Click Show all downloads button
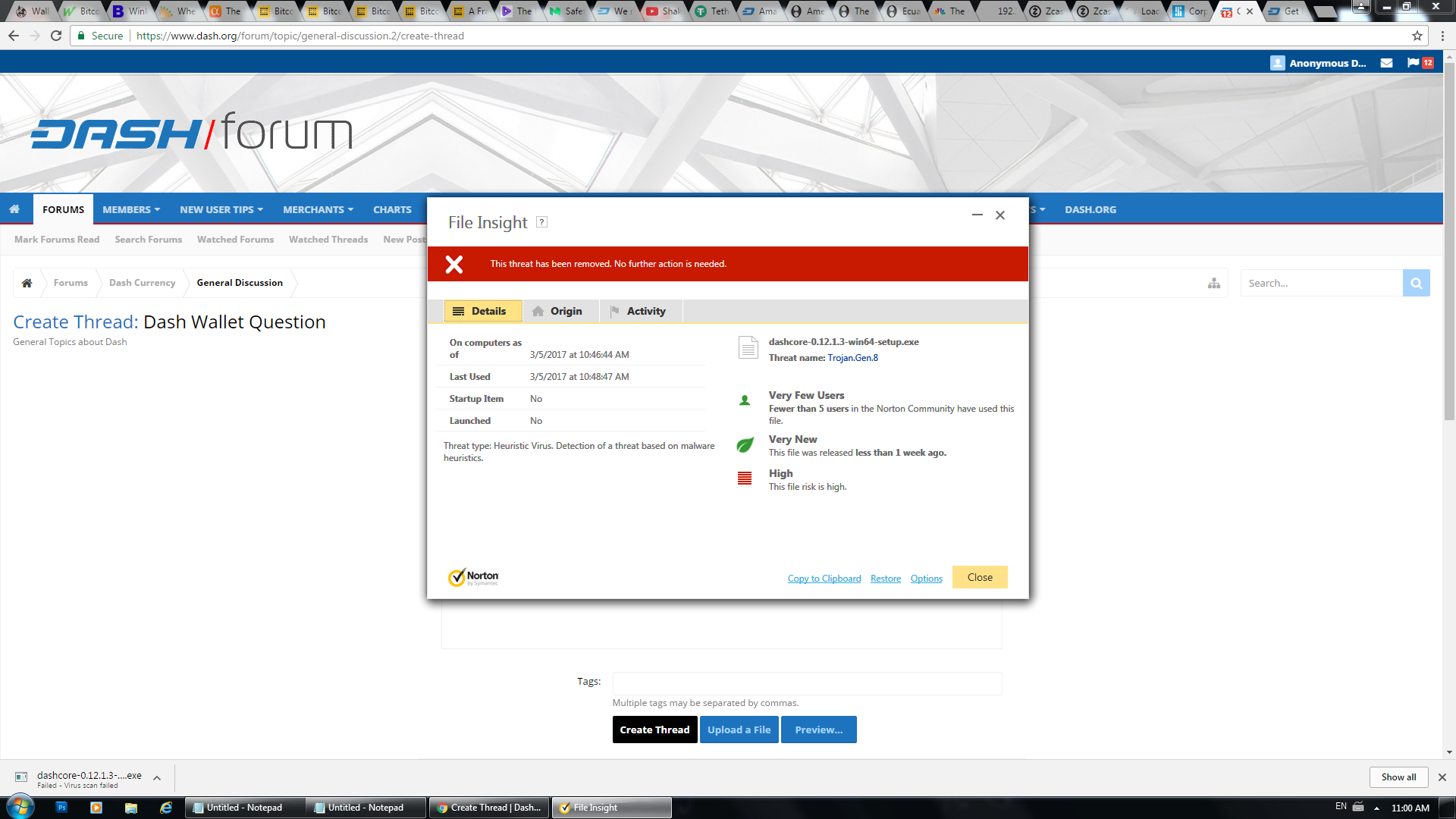The height and width of the screenshot is (819, 1456). pyautogui.click(x=1398, y=777)
